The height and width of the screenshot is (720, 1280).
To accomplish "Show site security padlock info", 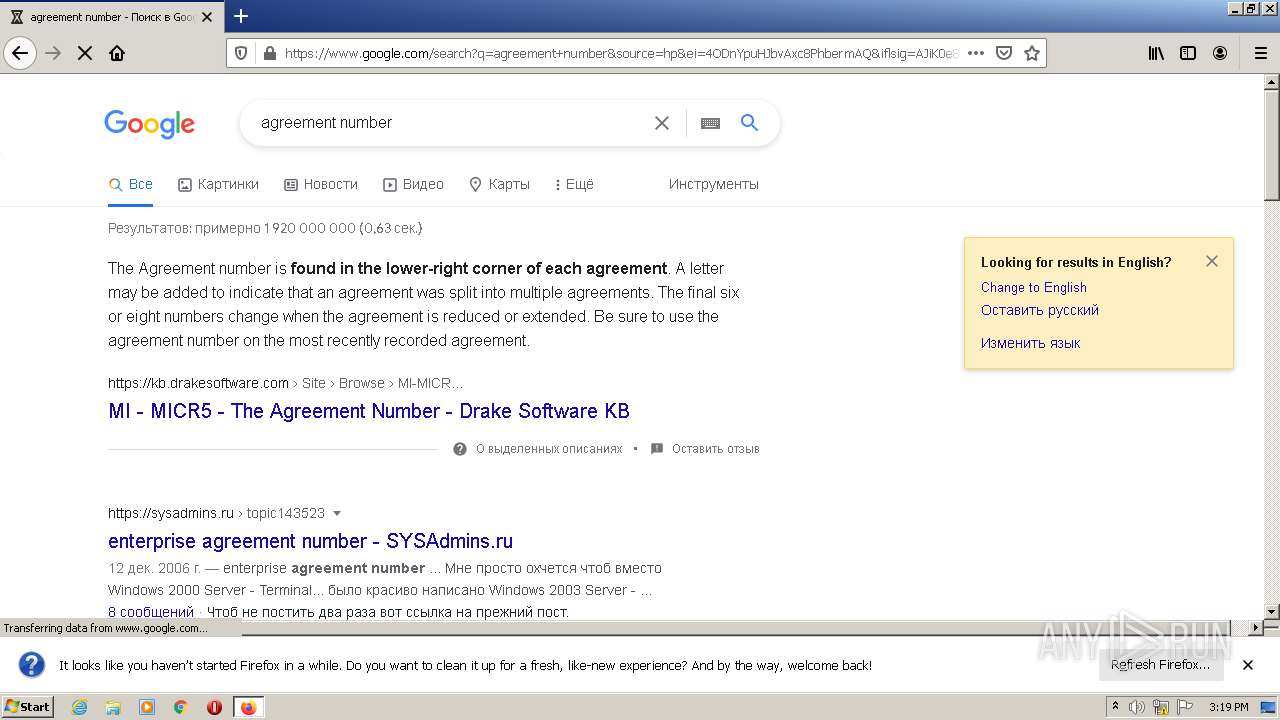I will 269,53.
